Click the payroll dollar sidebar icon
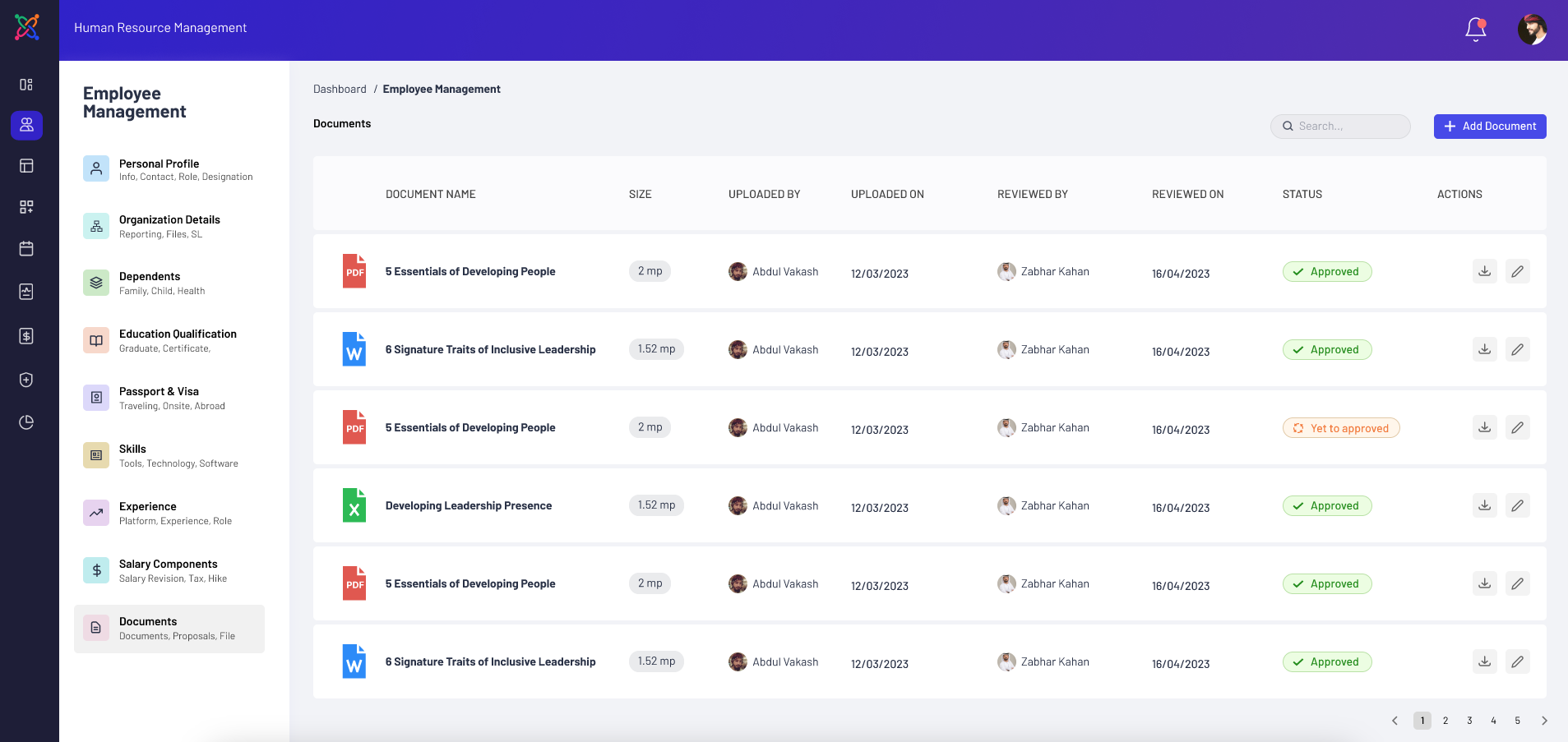The height and width of the screenshot is (742, 1568). click(x=26, y=336)
